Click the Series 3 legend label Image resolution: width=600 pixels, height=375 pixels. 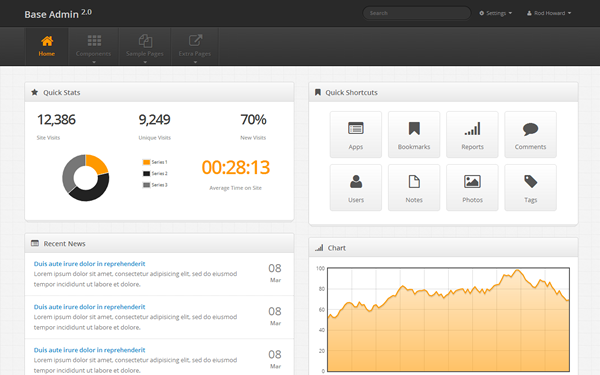[x=160, y=185]
